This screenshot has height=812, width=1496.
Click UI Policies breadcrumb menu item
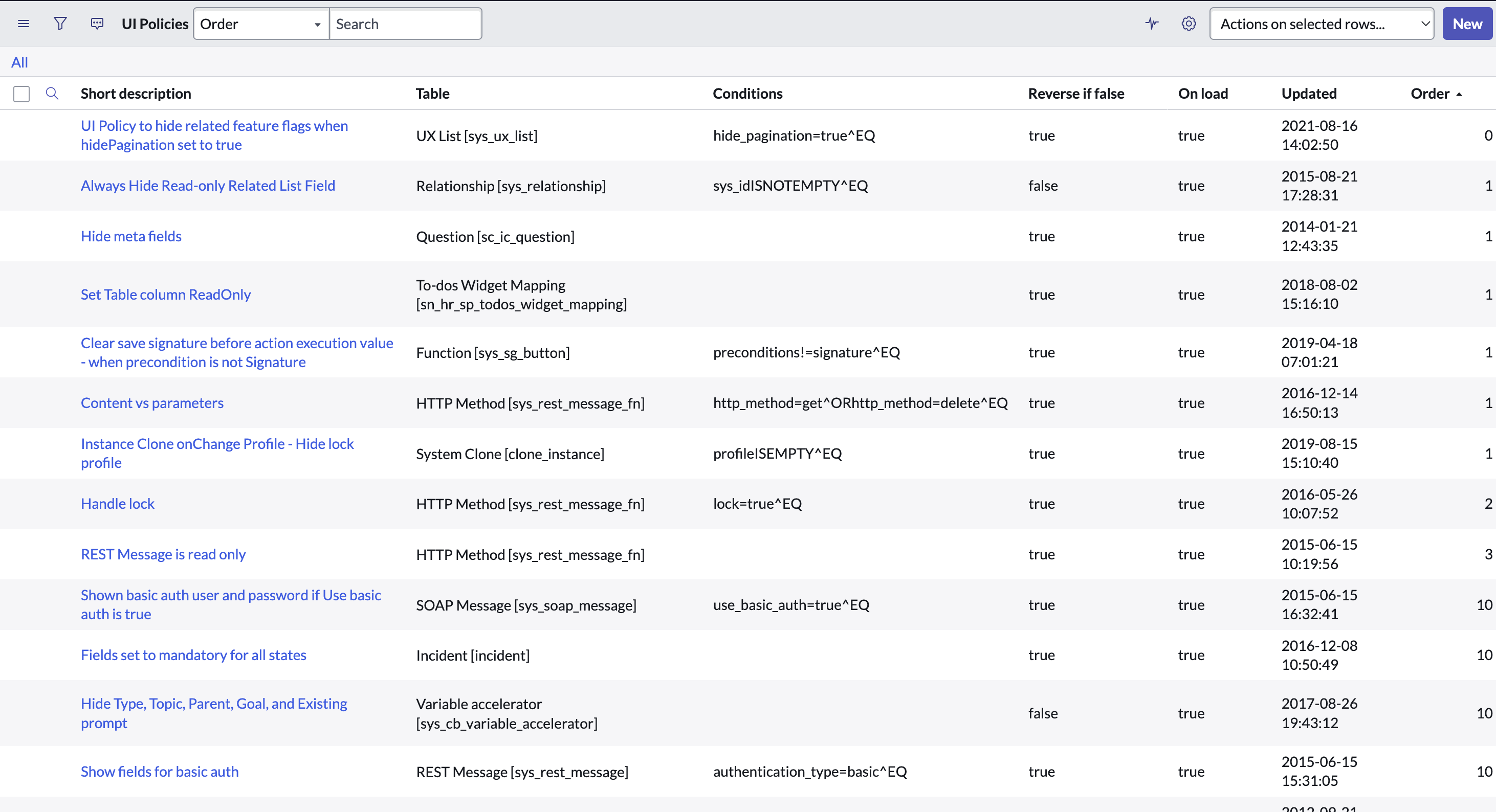click(x=155, y=23)
